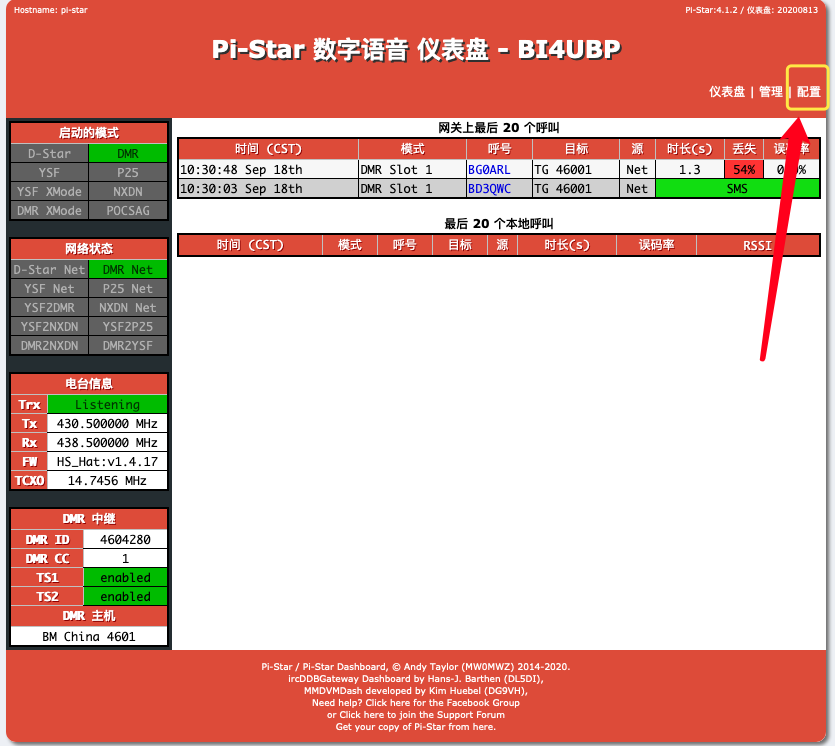Viewport: 835px width, 746px height.
Task: Click the gateway table 呼号 column header
Action: 499,149
